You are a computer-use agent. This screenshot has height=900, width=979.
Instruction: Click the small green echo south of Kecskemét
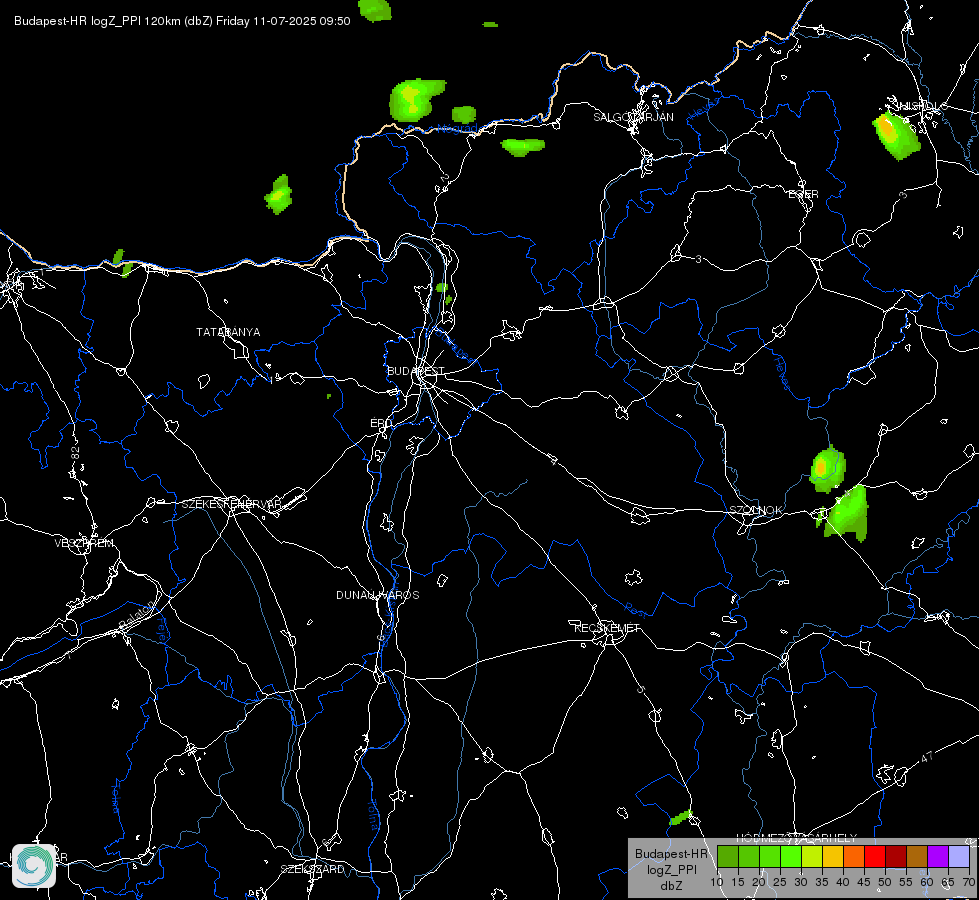[x=680, y=817]
